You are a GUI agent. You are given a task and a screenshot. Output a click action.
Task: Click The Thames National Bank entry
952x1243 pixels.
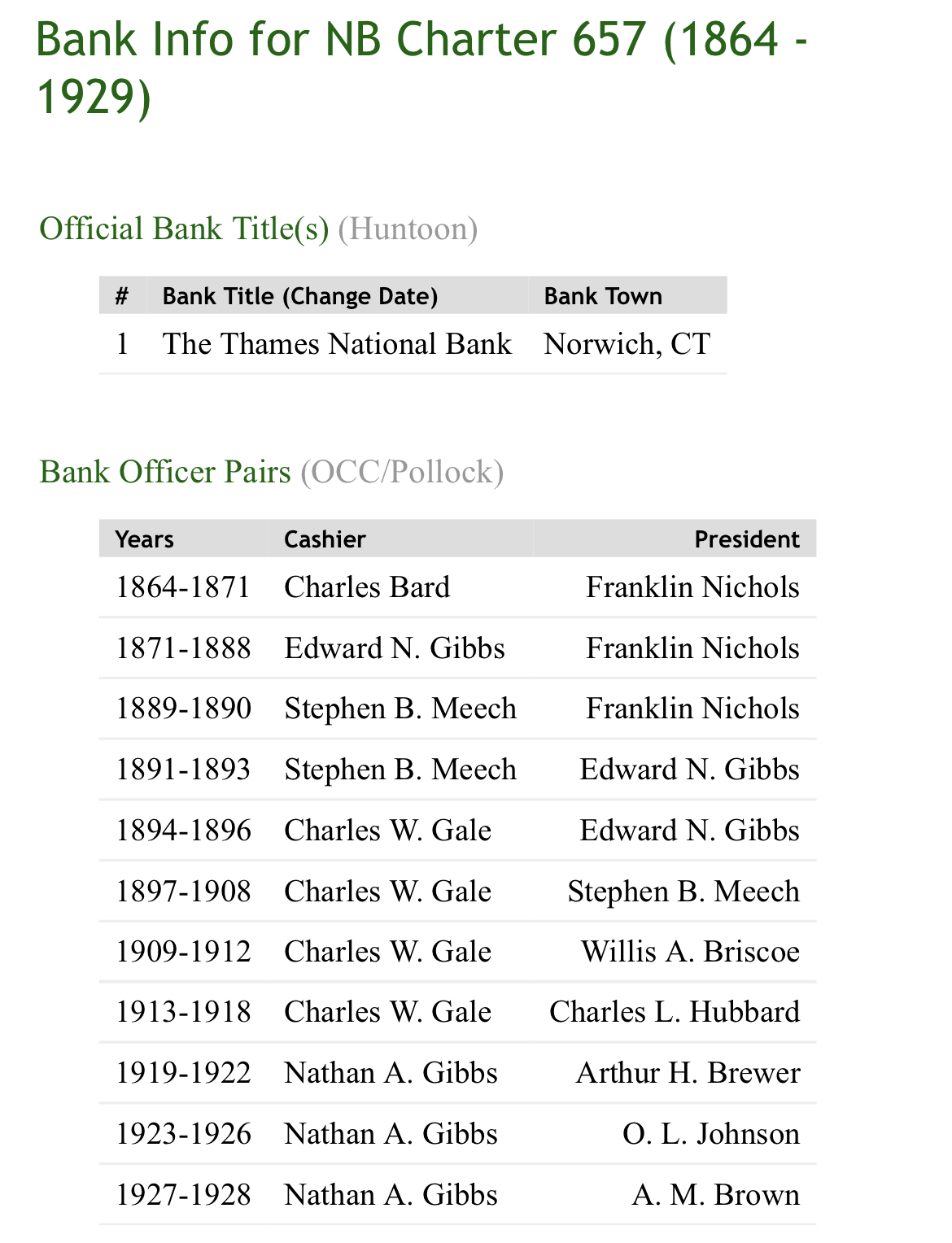point(337,344)
